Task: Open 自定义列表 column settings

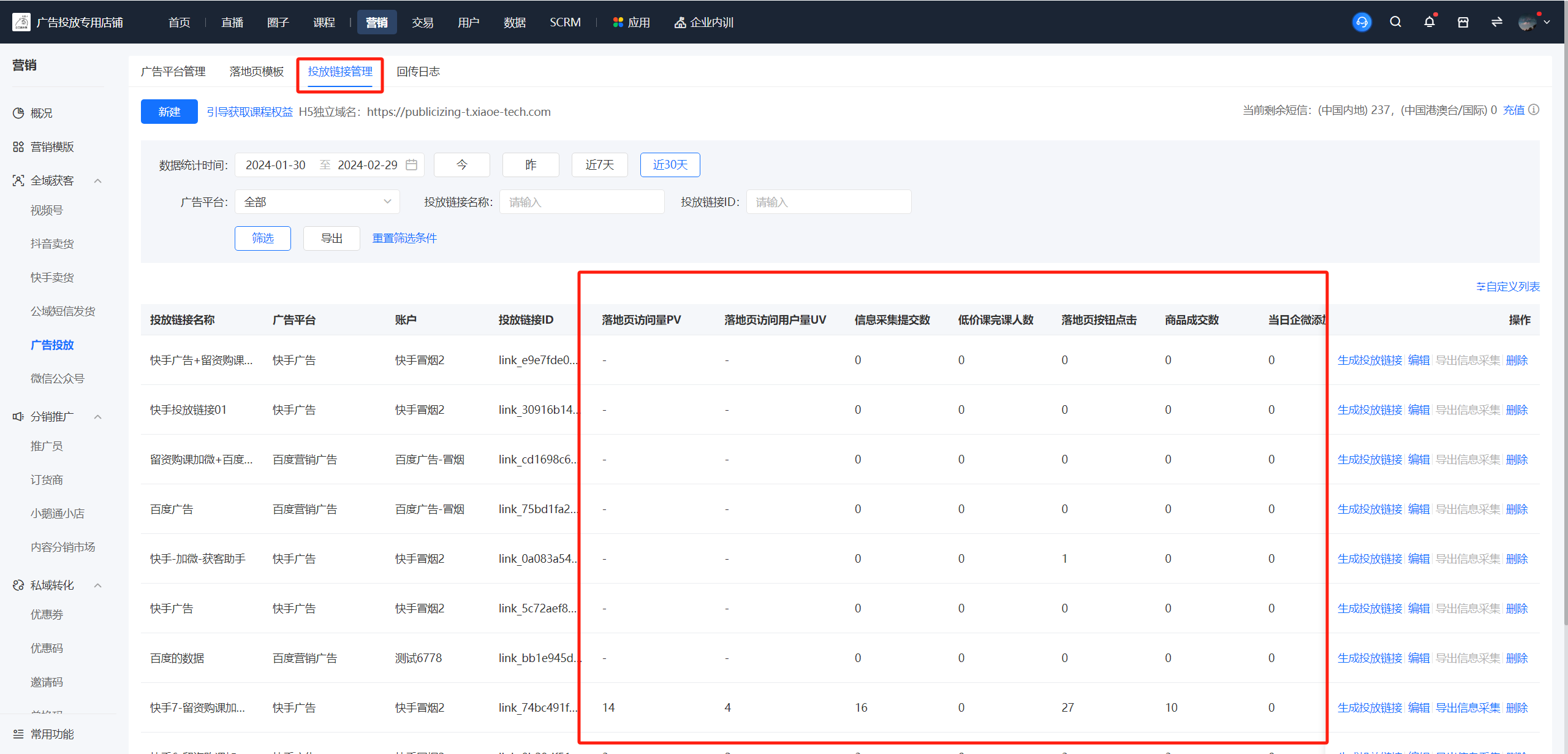Action: coord(1509,286)
